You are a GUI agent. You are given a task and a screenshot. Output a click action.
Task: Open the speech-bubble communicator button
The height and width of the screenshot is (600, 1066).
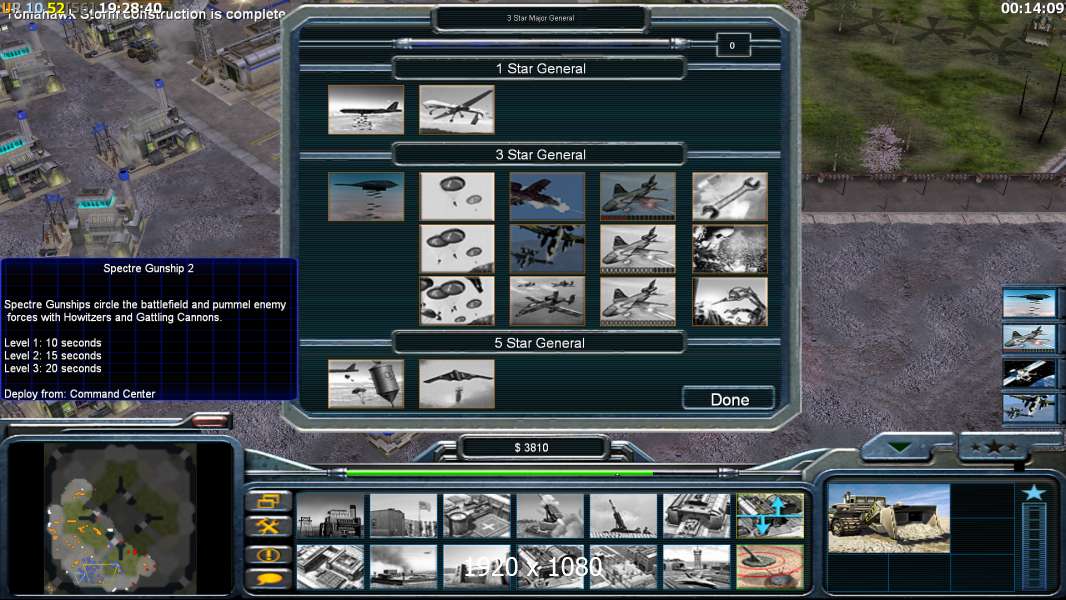(268, 579)
